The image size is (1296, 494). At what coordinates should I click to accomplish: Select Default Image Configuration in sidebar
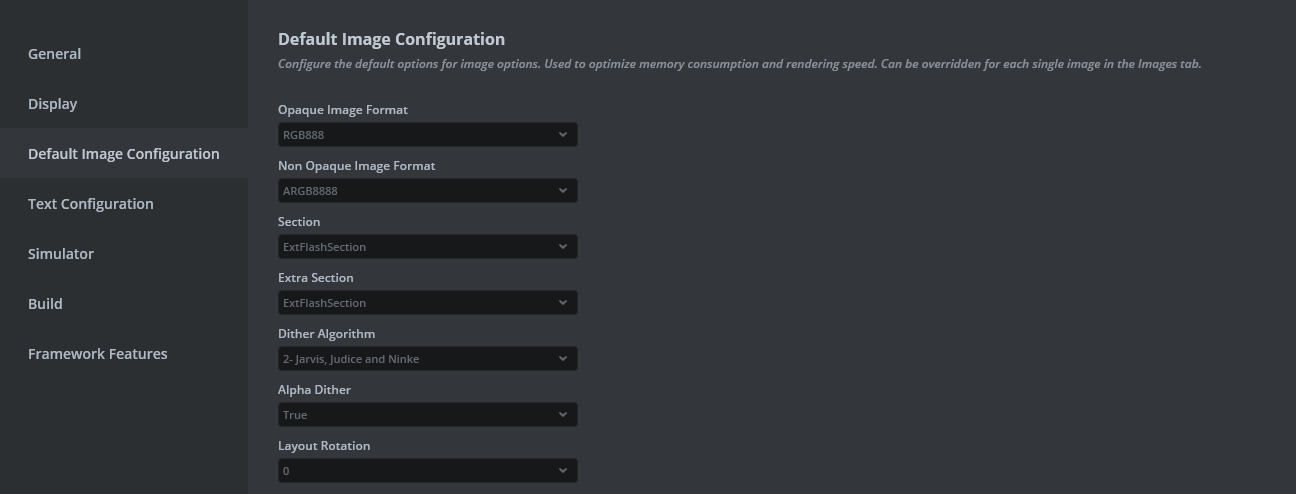[x=124, y=154]
